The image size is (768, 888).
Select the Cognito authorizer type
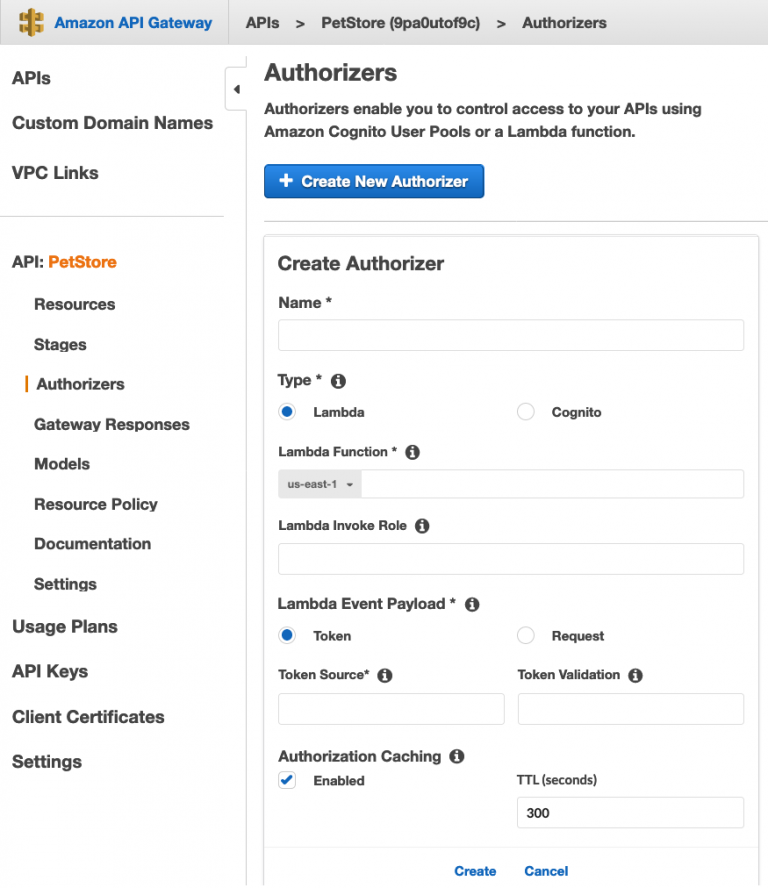[x=525, y=411]
